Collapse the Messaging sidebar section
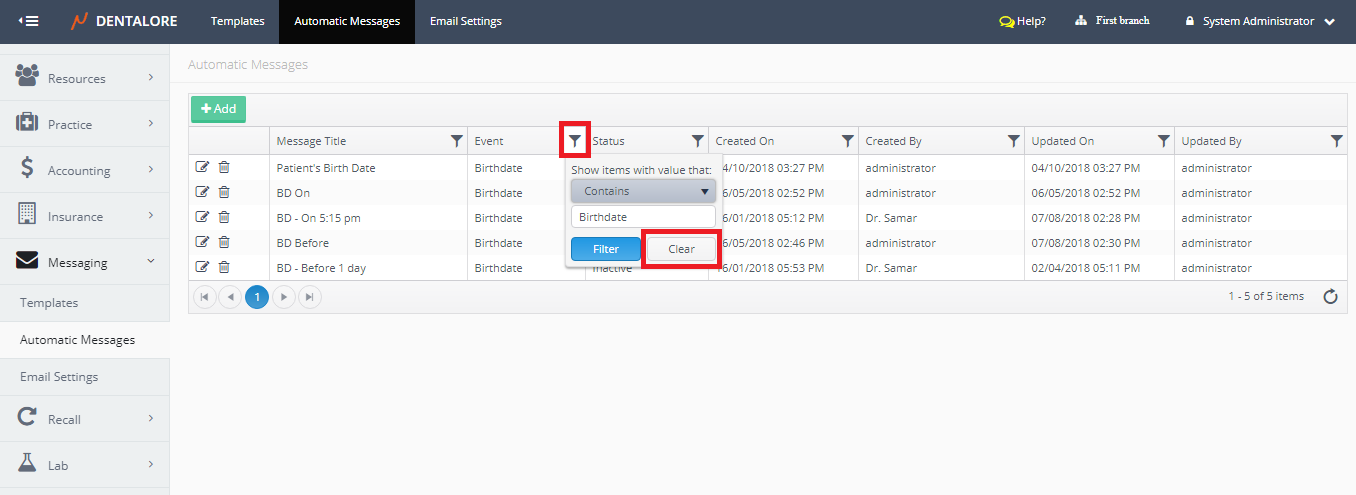This screenshot has height=495, width=1356. click(84, 263)
